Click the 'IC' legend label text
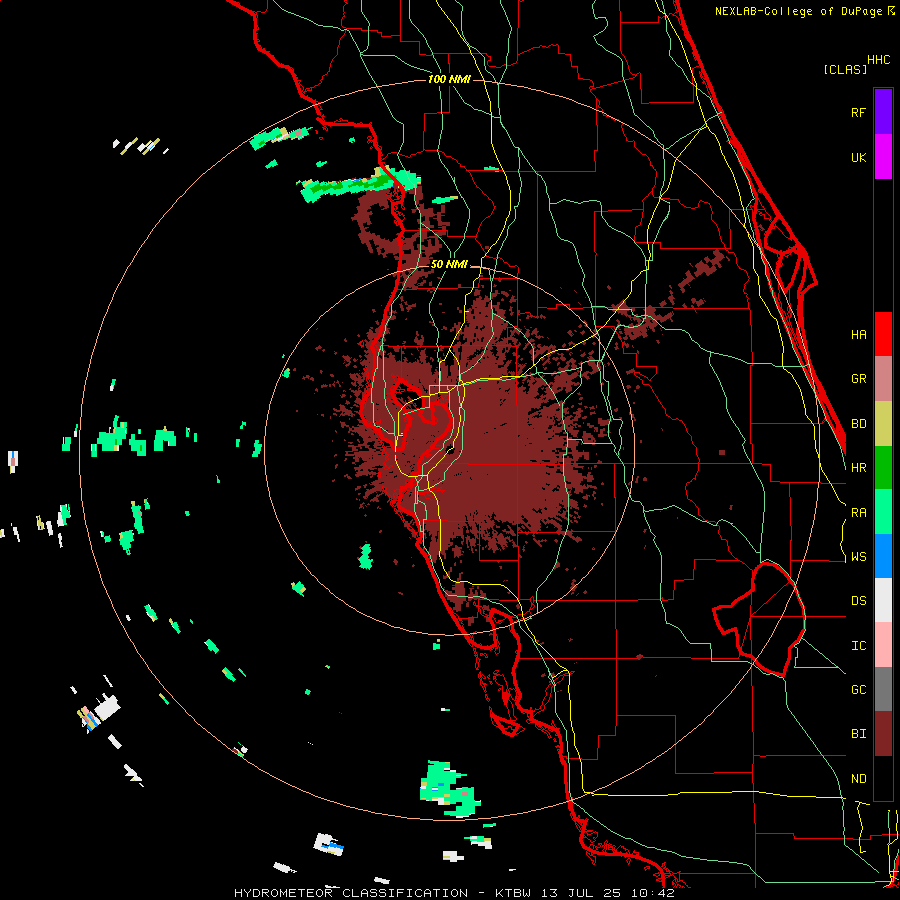 point(858,646)
